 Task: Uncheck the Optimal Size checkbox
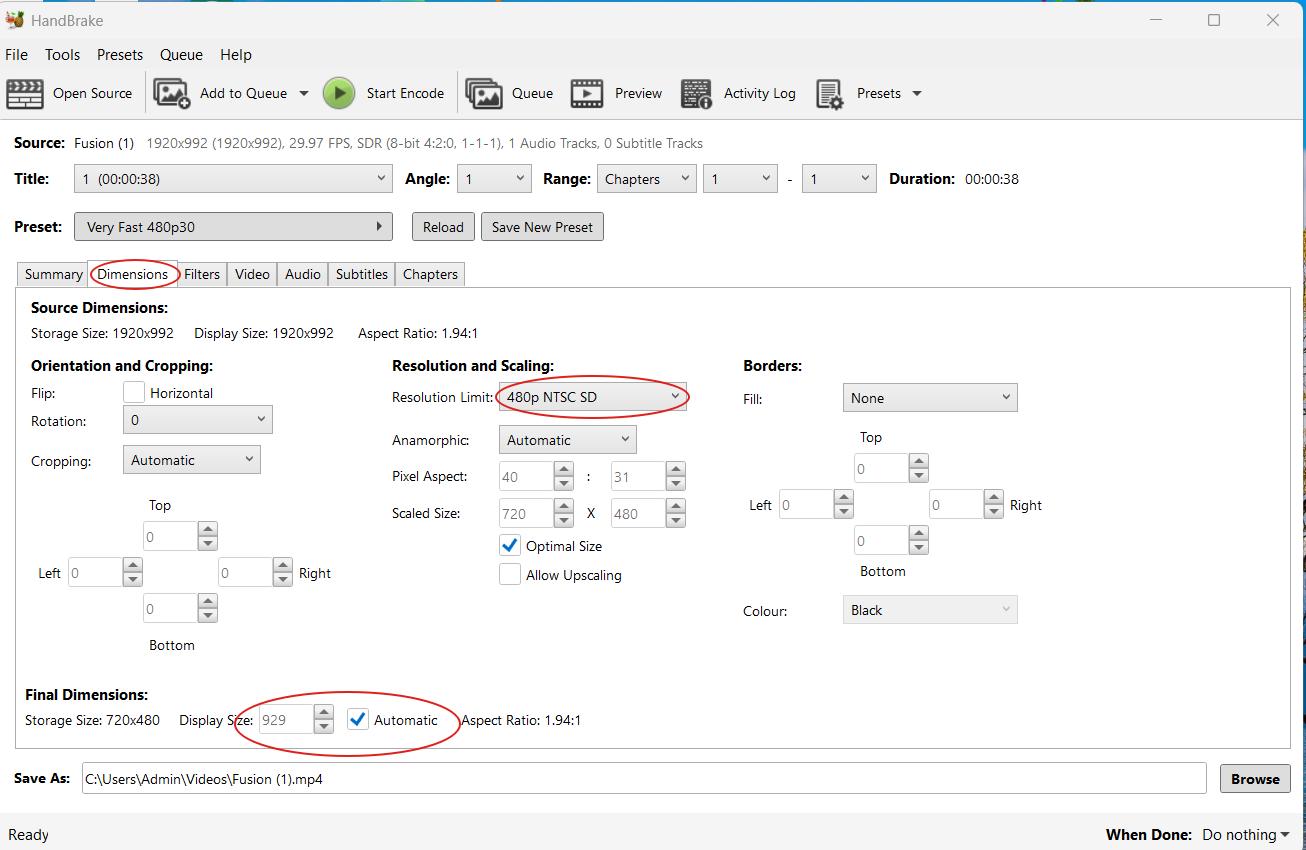click(510, 546)
